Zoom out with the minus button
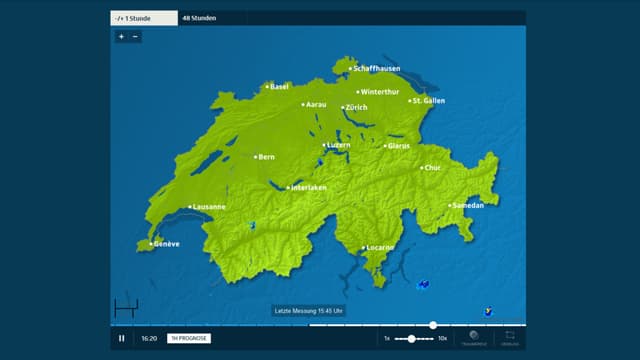This screenshot has width=640, height=360. 136,37
